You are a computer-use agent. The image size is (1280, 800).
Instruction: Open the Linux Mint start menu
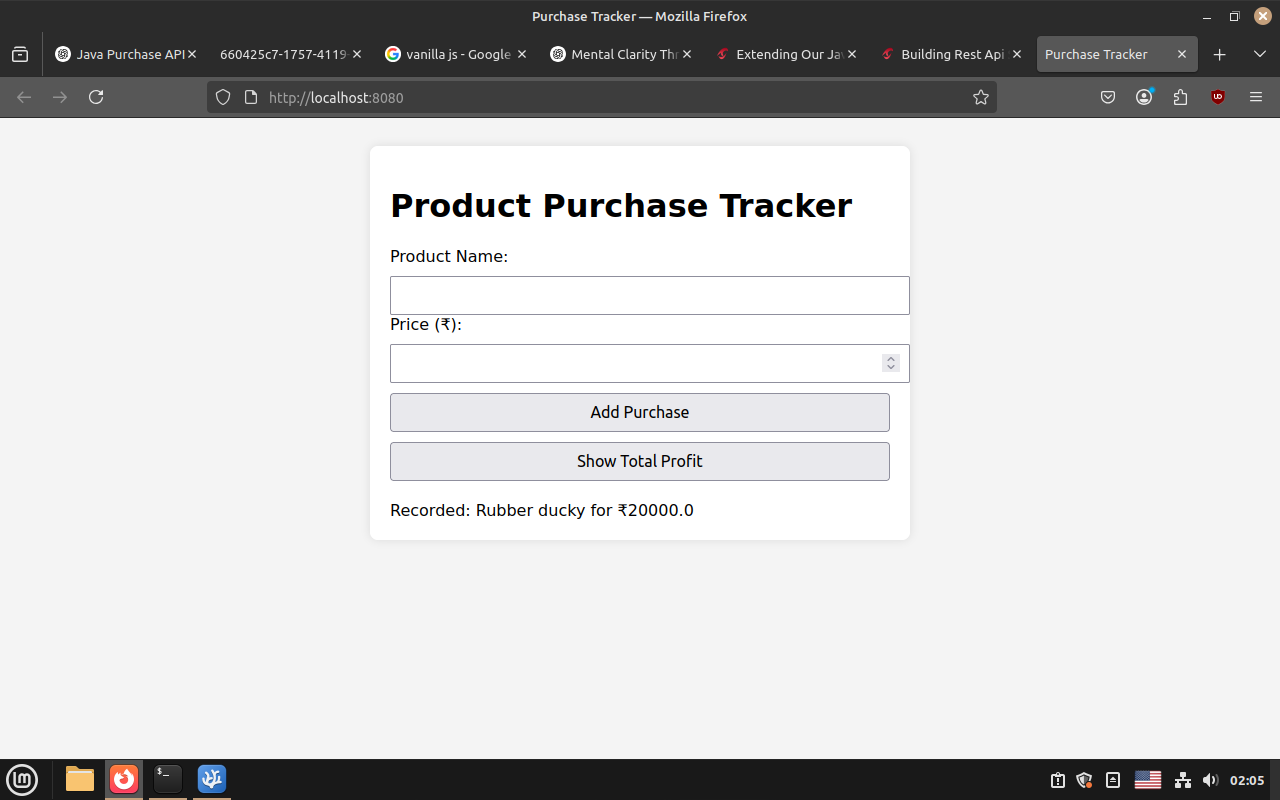(x=22, y=779)
